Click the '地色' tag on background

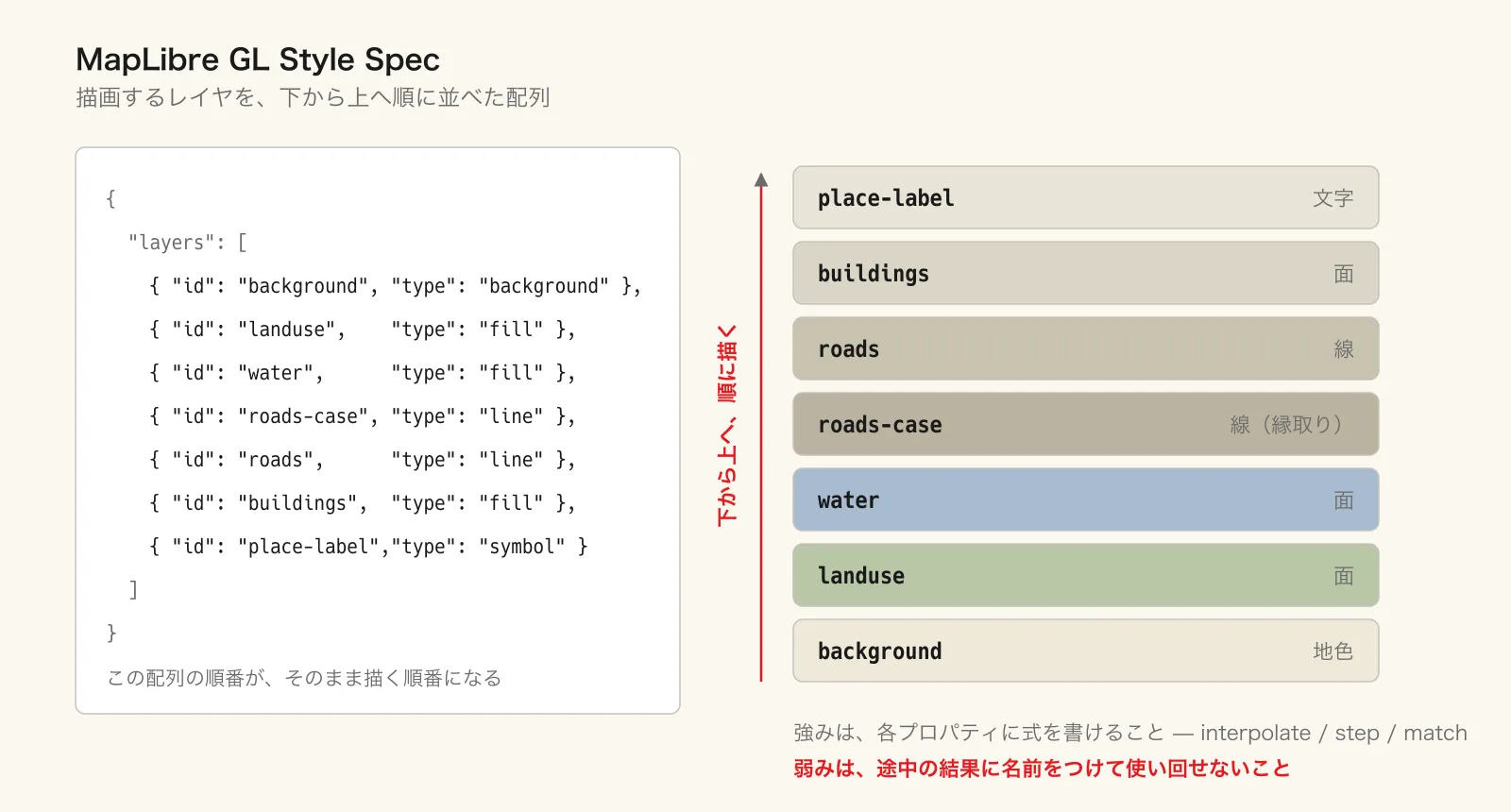click(x=1333, y=651)
